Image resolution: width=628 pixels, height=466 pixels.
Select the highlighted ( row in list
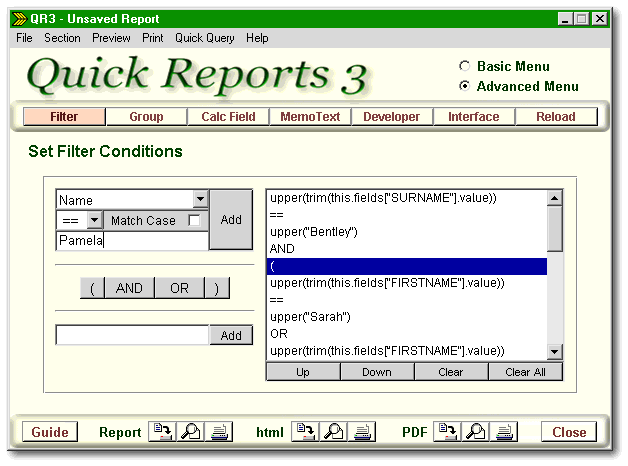[x=407, y=266]
